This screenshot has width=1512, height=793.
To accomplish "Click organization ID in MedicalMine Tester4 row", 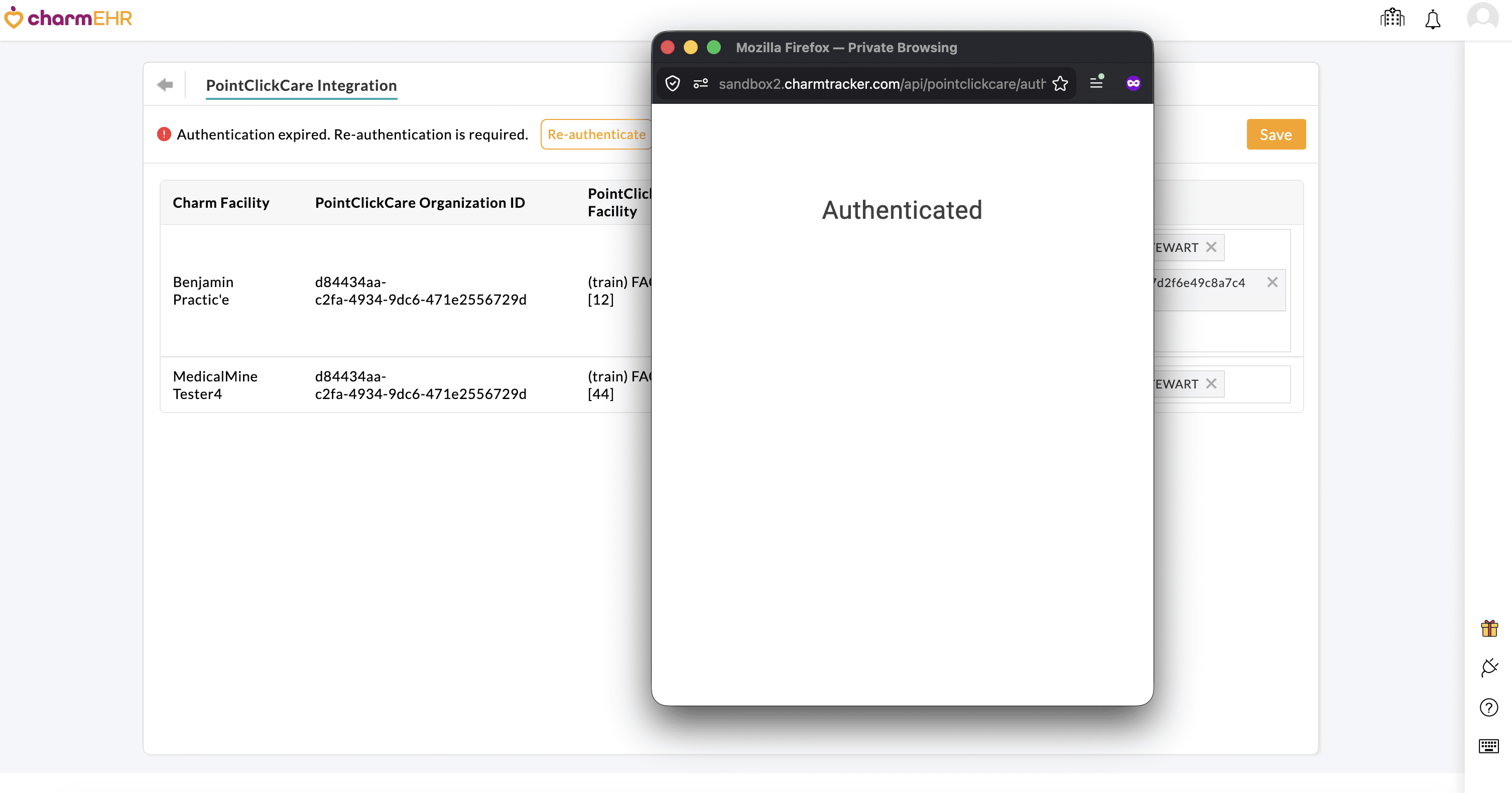I will [421, 385].
